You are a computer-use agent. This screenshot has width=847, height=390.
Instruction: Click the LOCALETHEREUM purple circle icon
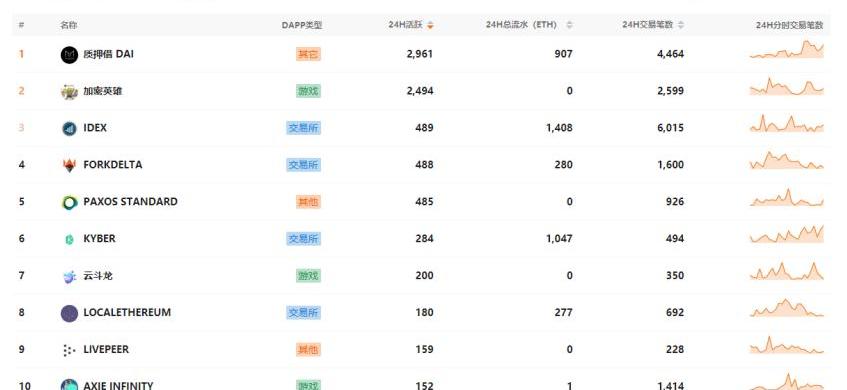click(69, 313)
